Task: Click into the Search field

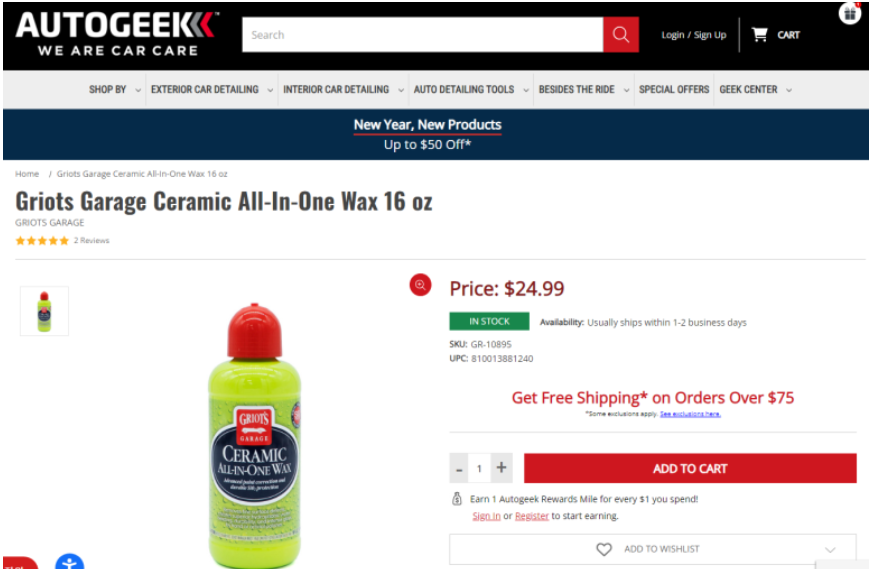Action: click(423, 35)
